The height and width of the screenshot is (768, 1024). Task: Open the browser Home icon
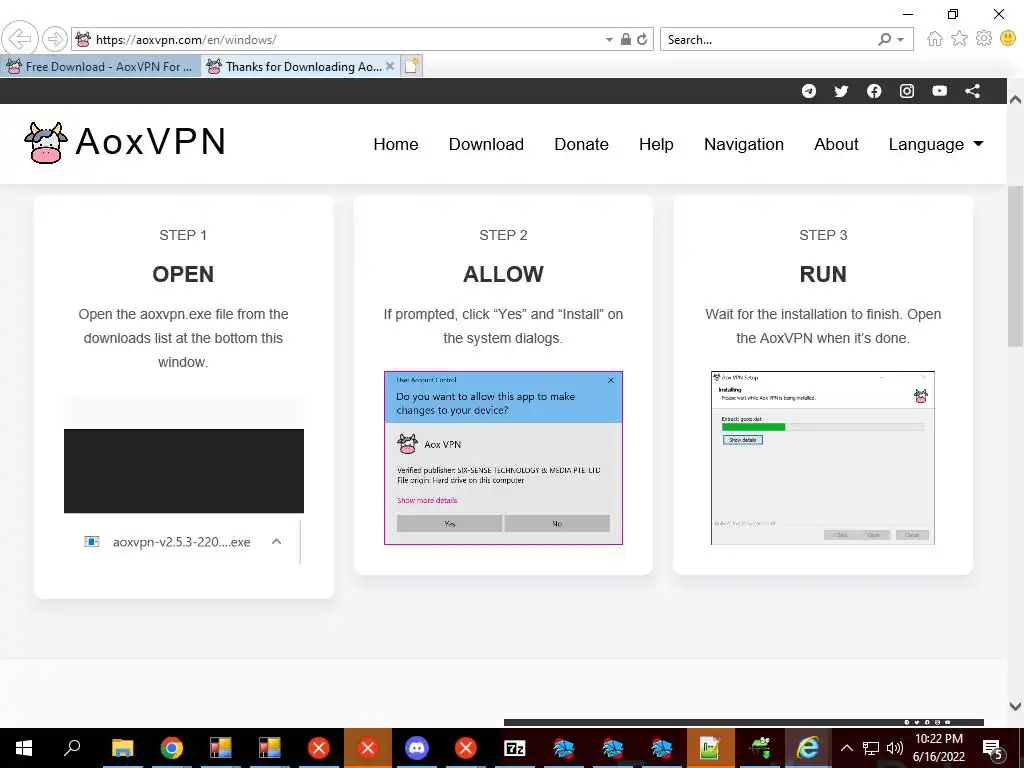(935, 39)
